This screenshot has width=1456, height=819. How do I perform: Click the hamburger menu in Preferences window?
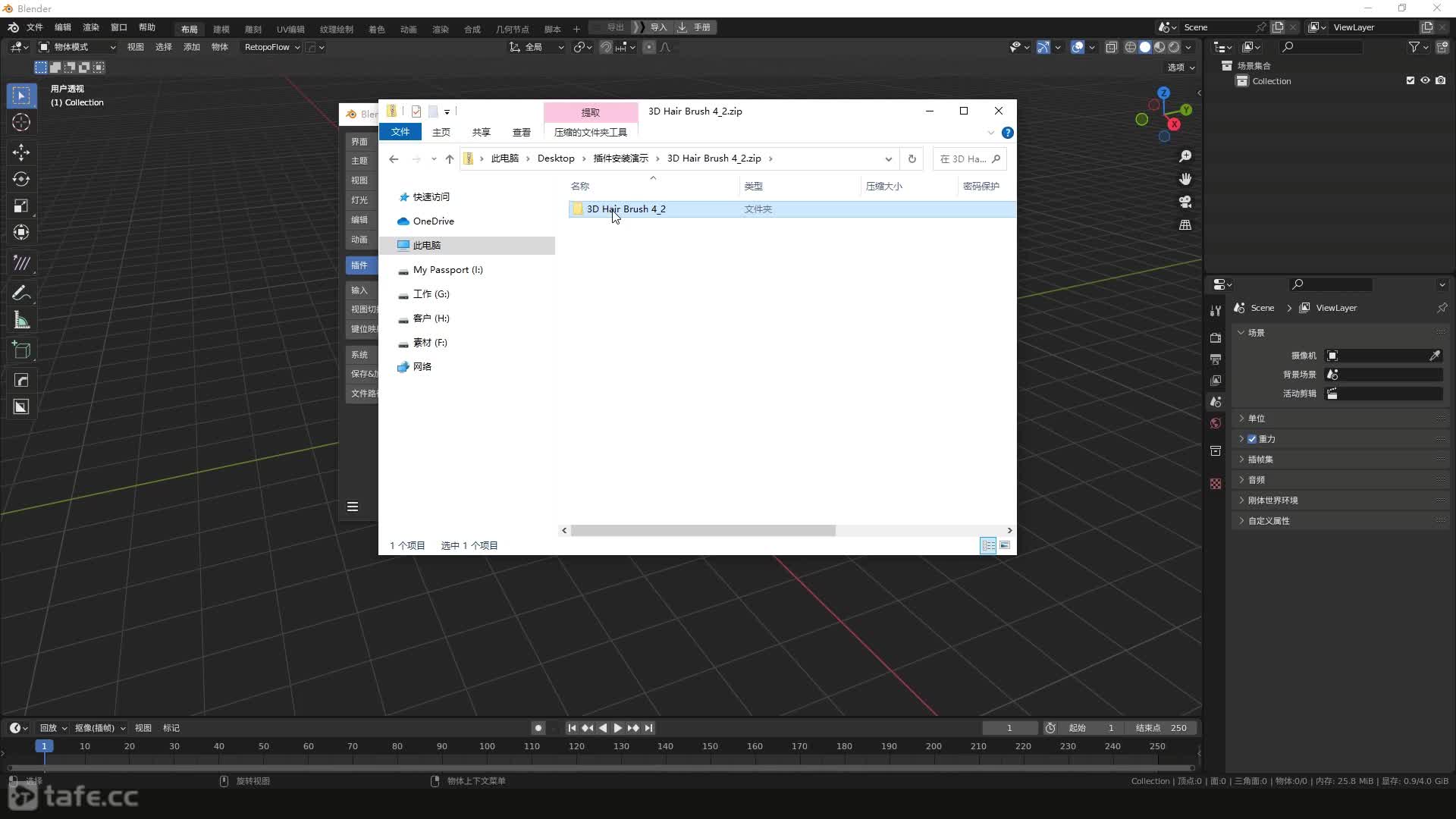click(x=353, y=507)
